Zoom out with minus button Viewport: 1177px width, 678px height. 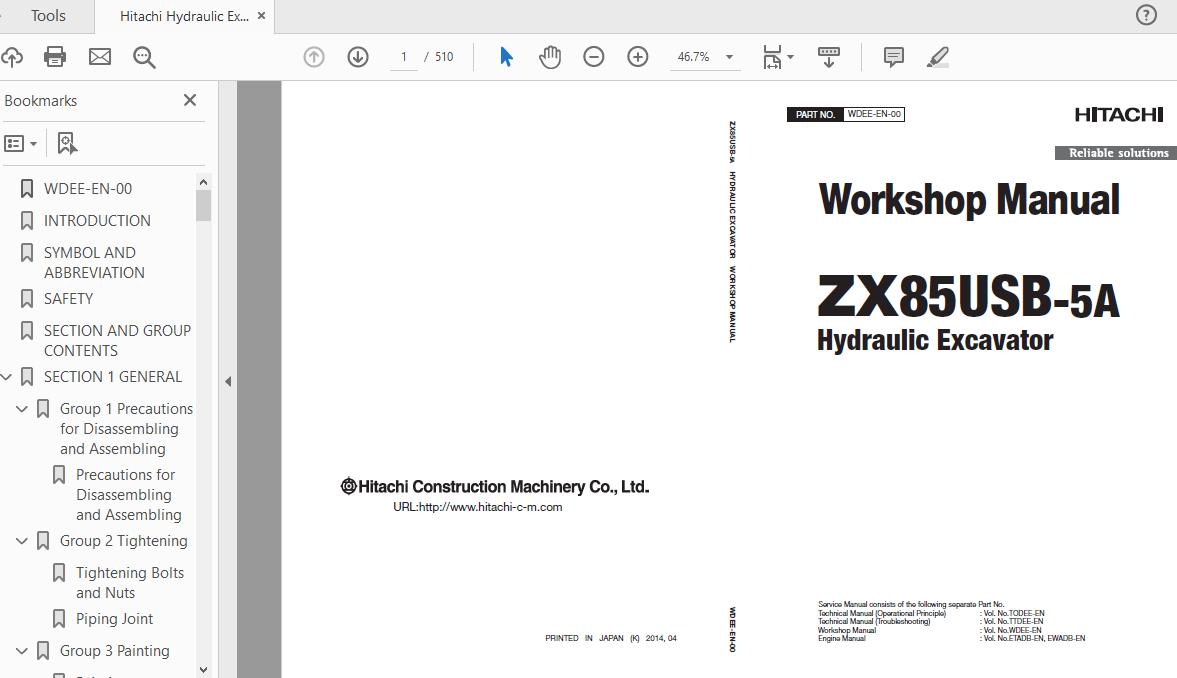coord(594,57)
